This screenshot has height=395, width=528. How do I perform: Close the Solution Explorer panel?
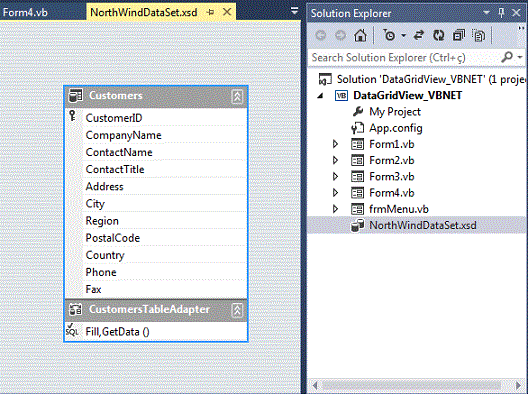point(516,13)
